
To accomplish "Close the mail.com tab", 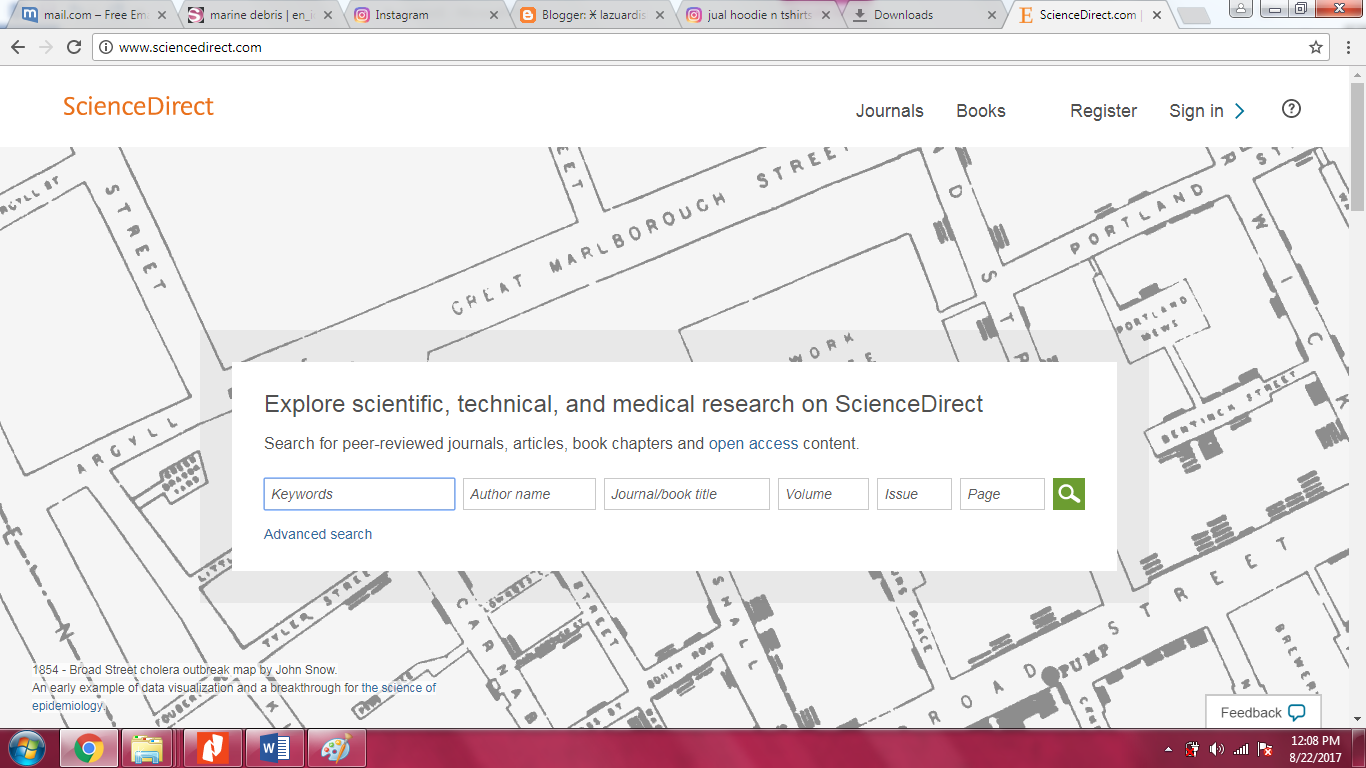I will tap(162, 15).
